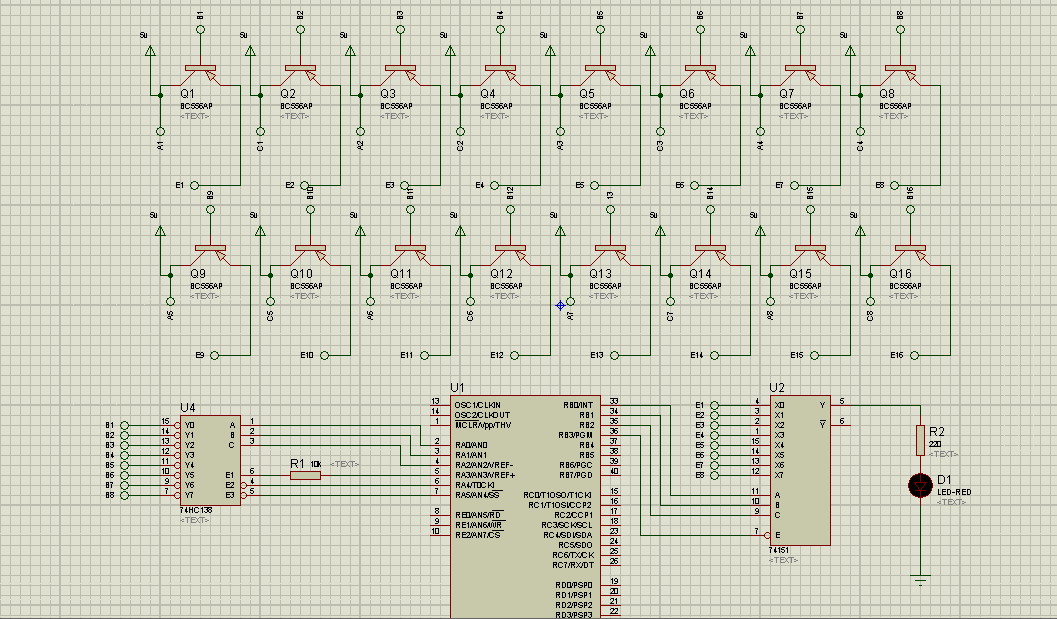The height and width of the screenshot is (619, 1057).
Task: Select transistor Q4 symbol
Action: 500,75
